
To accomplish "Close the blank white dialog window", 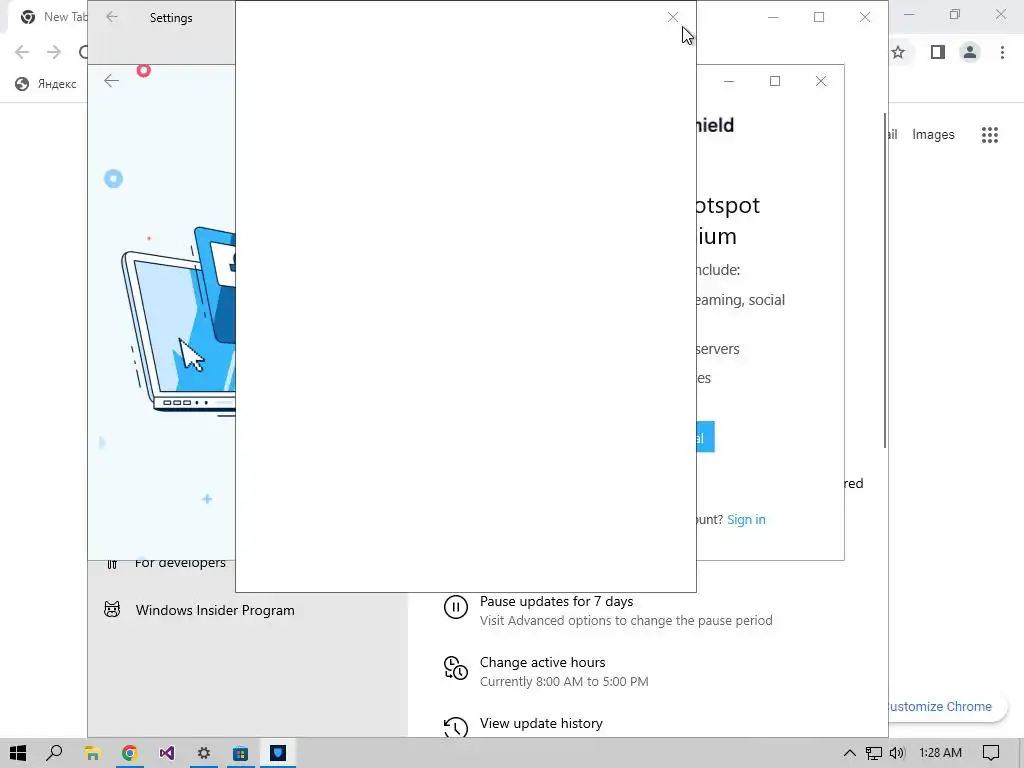I will pyautogui.click(x=673, y=18).
